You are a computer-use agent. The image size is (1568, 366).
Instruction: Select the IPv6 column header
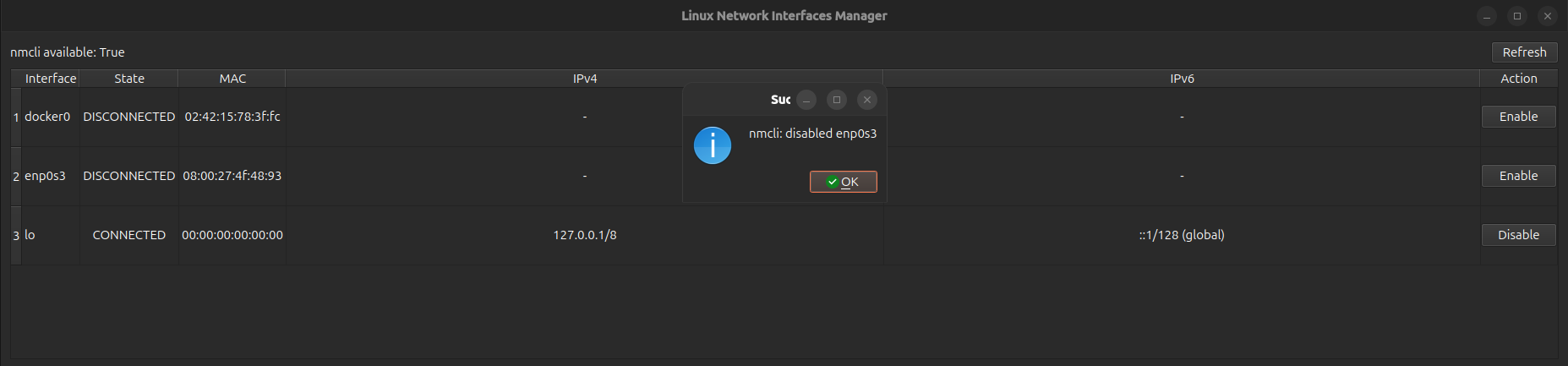(1182, 79)
